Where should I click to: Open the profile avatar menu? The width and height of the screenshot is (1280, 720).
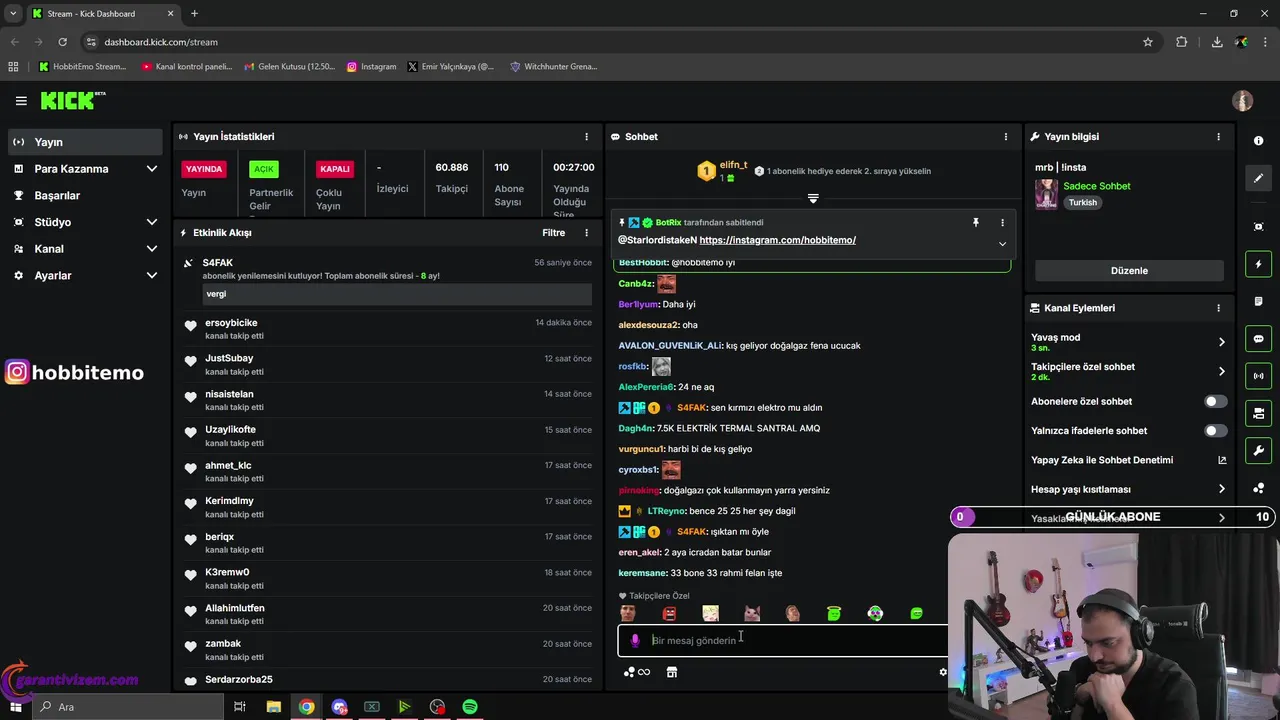coord(1243,101)
